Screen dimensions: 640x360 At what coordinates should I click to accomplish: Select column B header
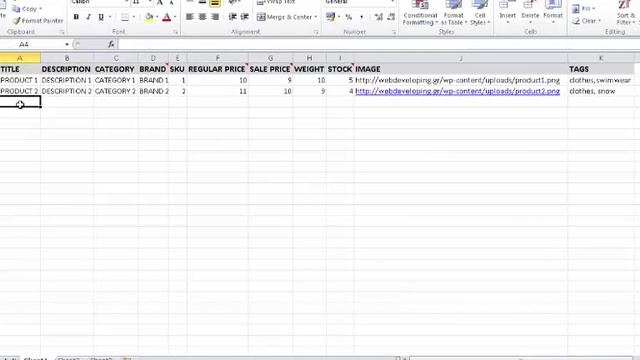67,58
